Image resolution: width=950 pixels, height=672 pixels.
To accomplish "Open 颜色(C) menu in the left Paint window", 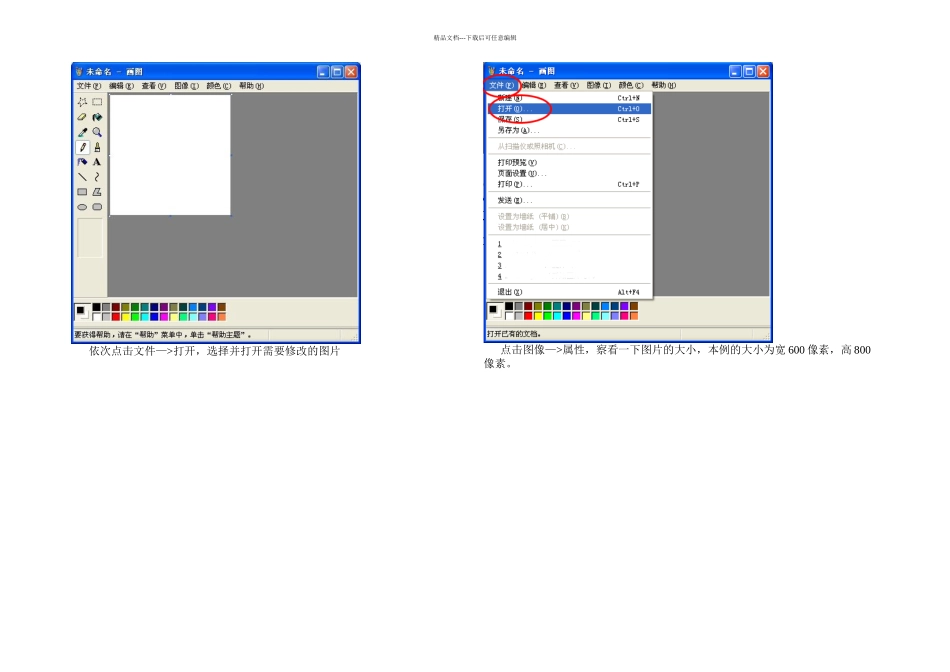I will tap(219, 86).
